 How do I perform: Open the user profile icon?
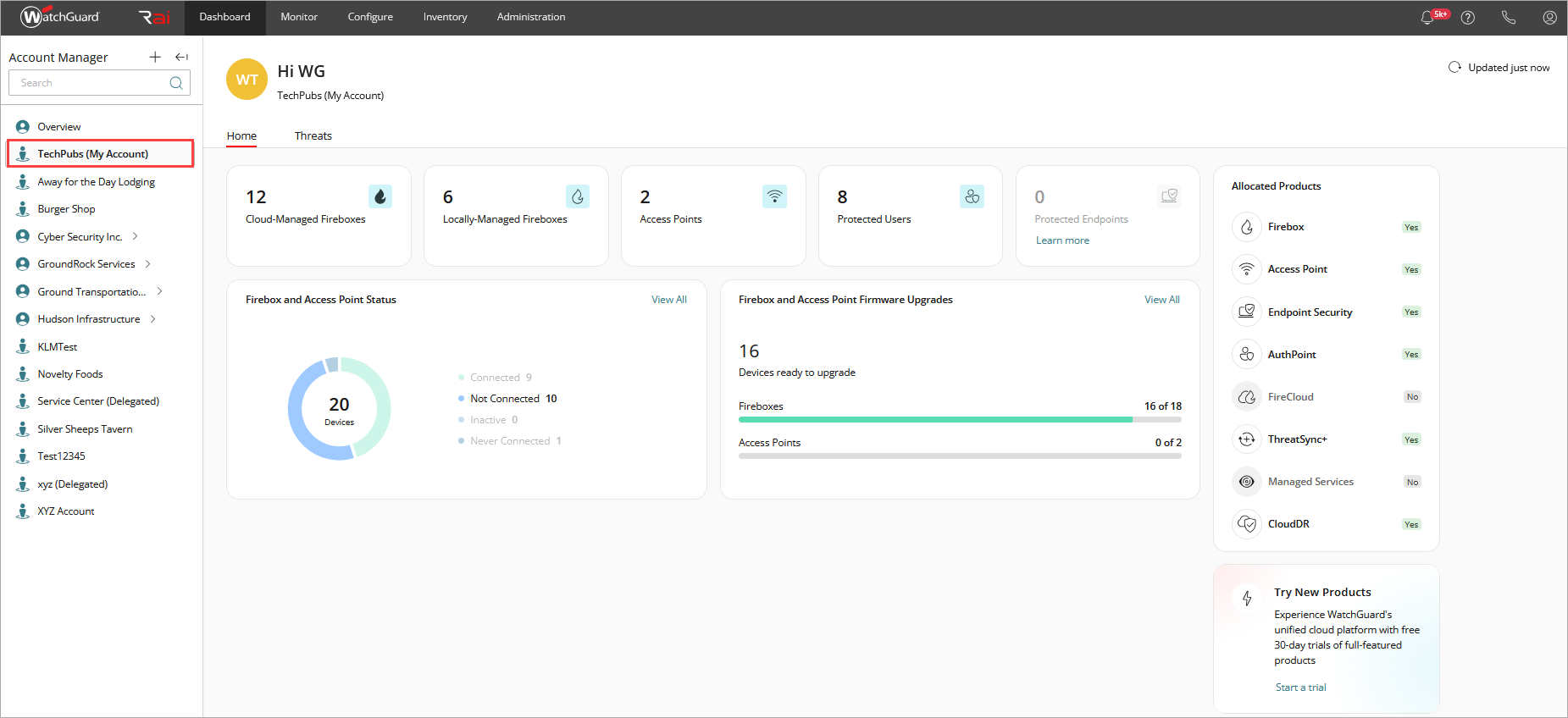point(1549,17)
